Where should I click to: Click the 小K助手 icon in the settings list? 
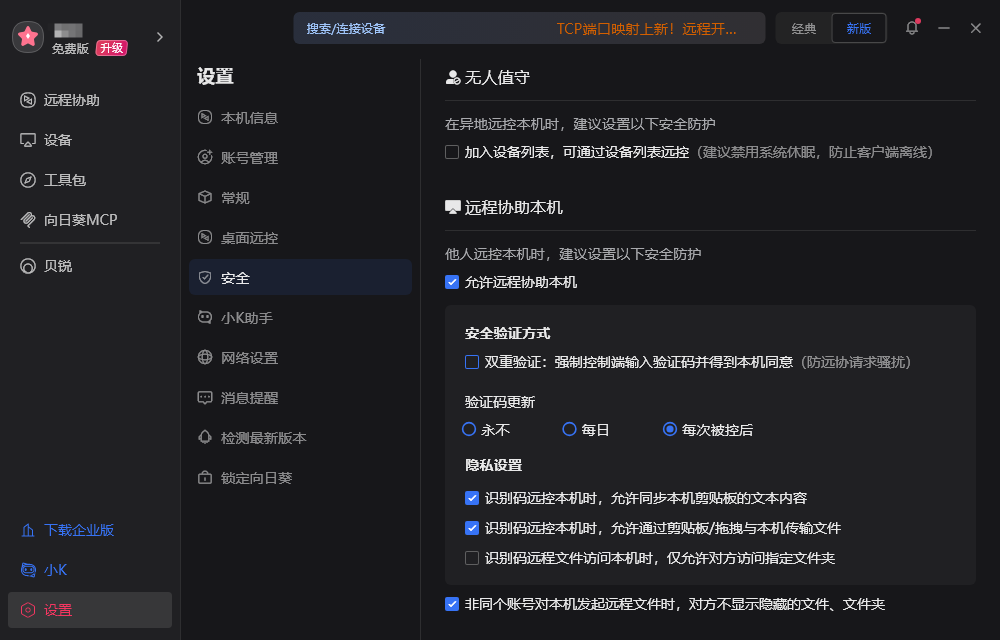[x=205, y=317]
